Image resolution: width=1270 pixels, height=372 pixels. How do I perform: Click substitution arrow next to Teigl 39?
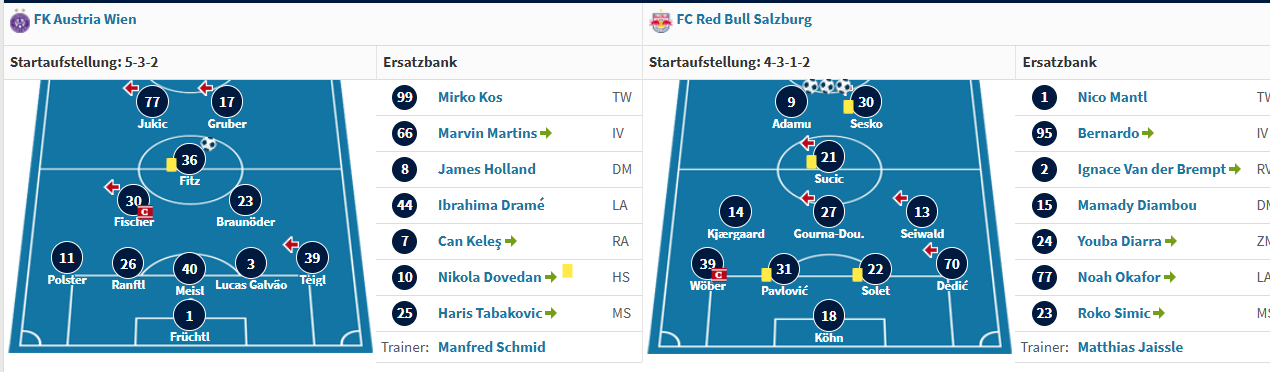[293, 243]
